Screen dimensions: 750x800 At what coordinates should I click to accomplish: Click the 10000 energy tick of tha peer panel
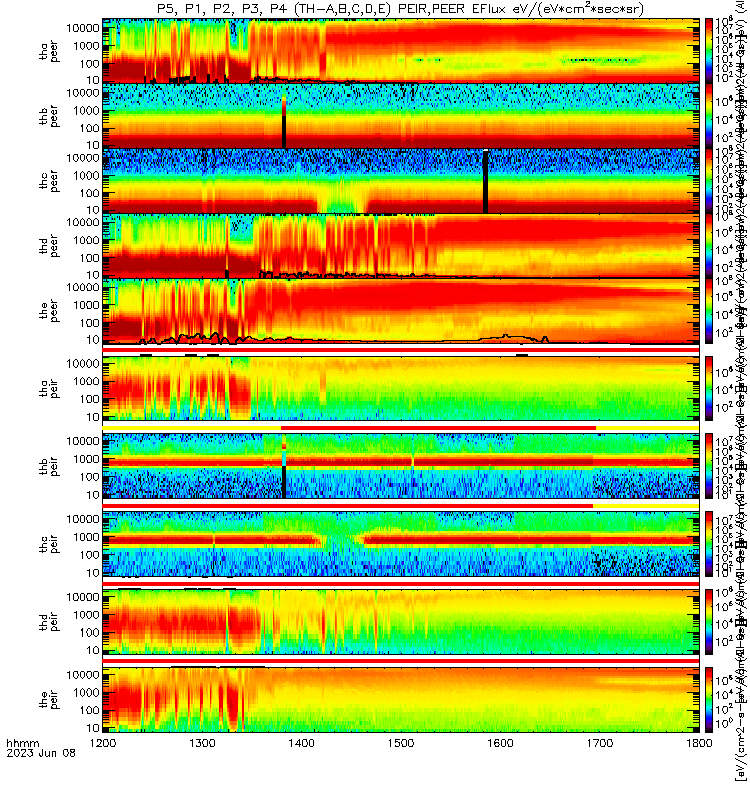tap(83, 28)
